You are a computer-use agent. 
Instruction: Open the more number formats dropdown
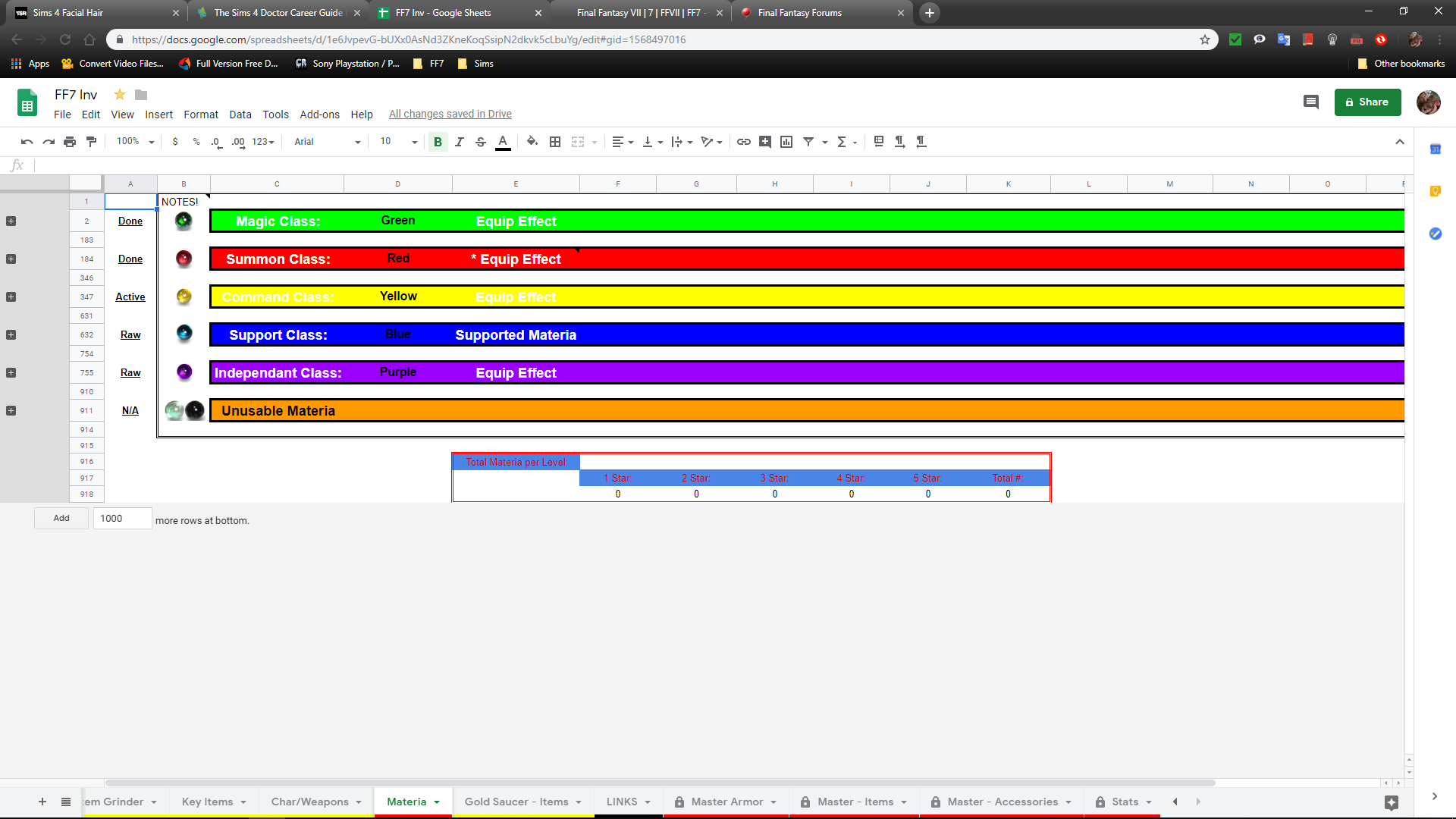263,142
